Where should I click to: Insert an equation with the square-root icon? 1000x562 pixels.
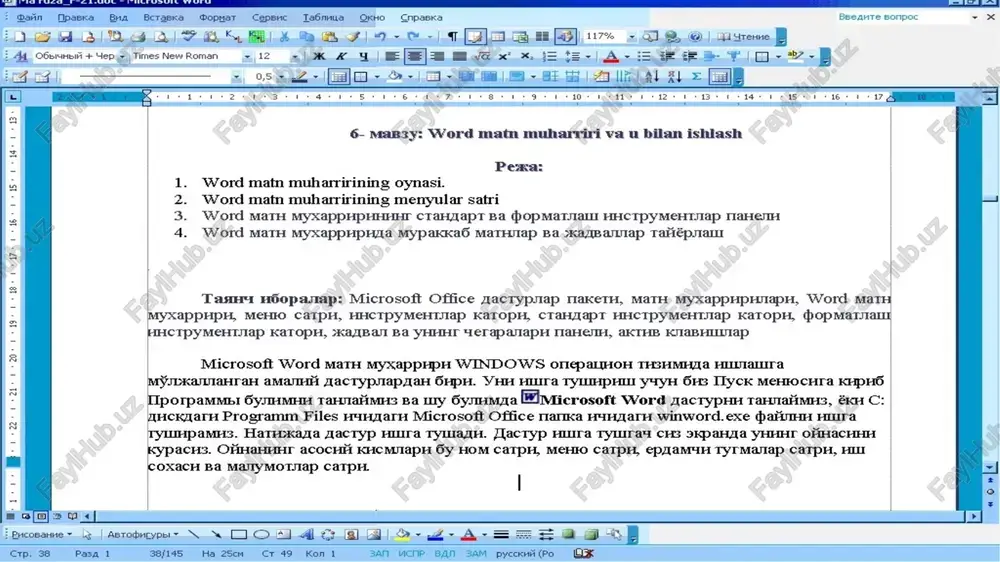[x=482, y=57]
